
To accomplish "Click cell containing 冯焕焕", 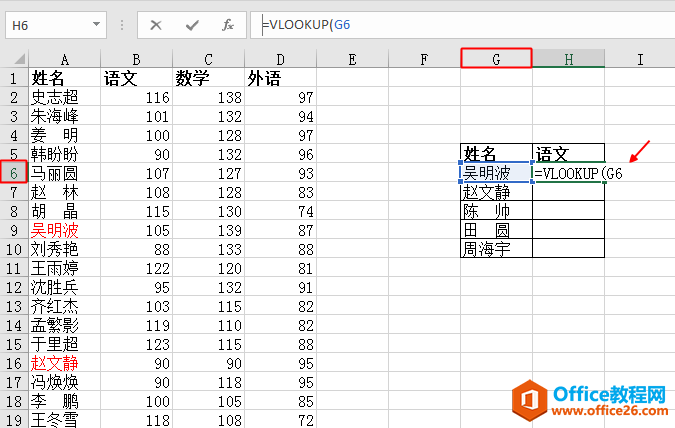I will click(65, 382).
